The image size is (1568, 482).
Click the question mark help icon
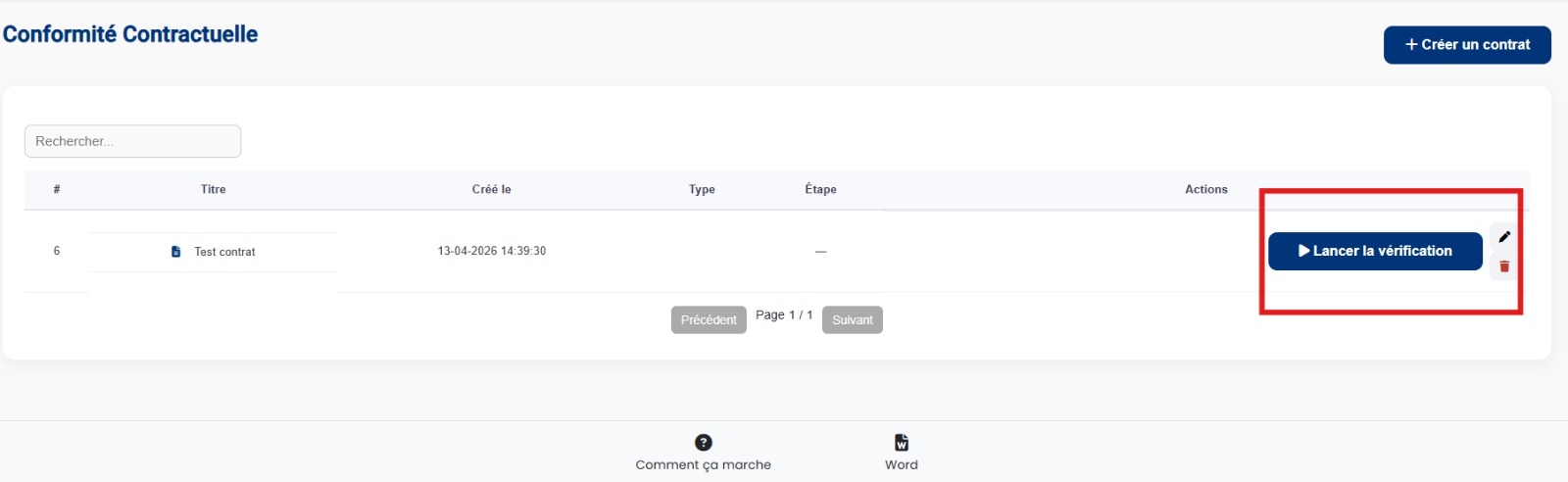coord(704,443)
